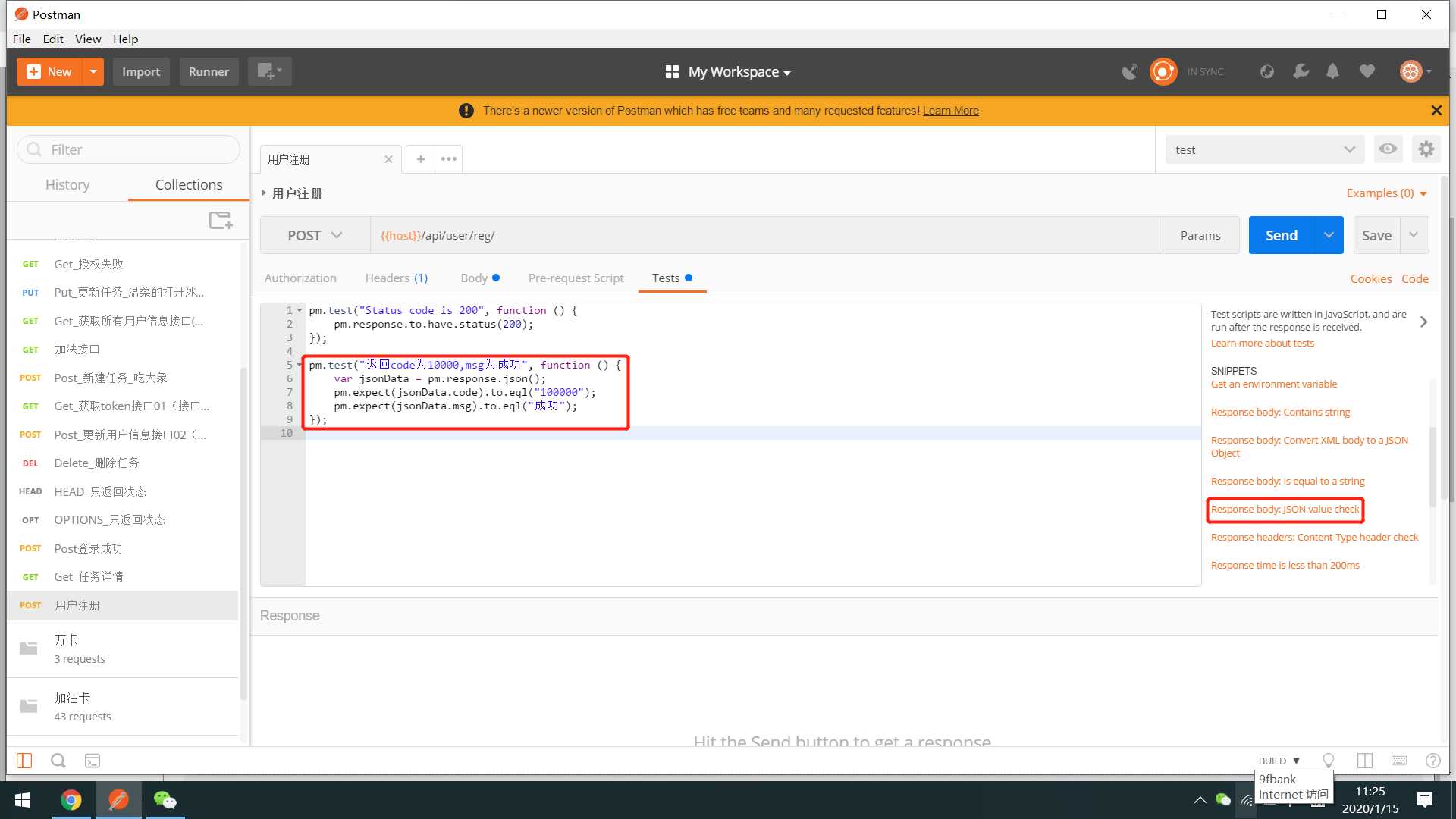
Task: Insert Response body: JSON value check snippet
Action: point(1285,510)
